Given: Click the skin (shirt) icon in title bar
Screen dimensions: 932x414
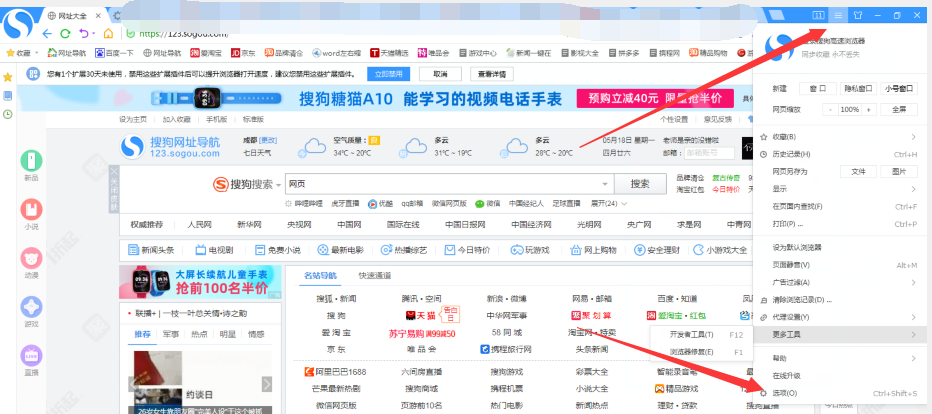Looking at the screenshot, I should pos(857,15).
